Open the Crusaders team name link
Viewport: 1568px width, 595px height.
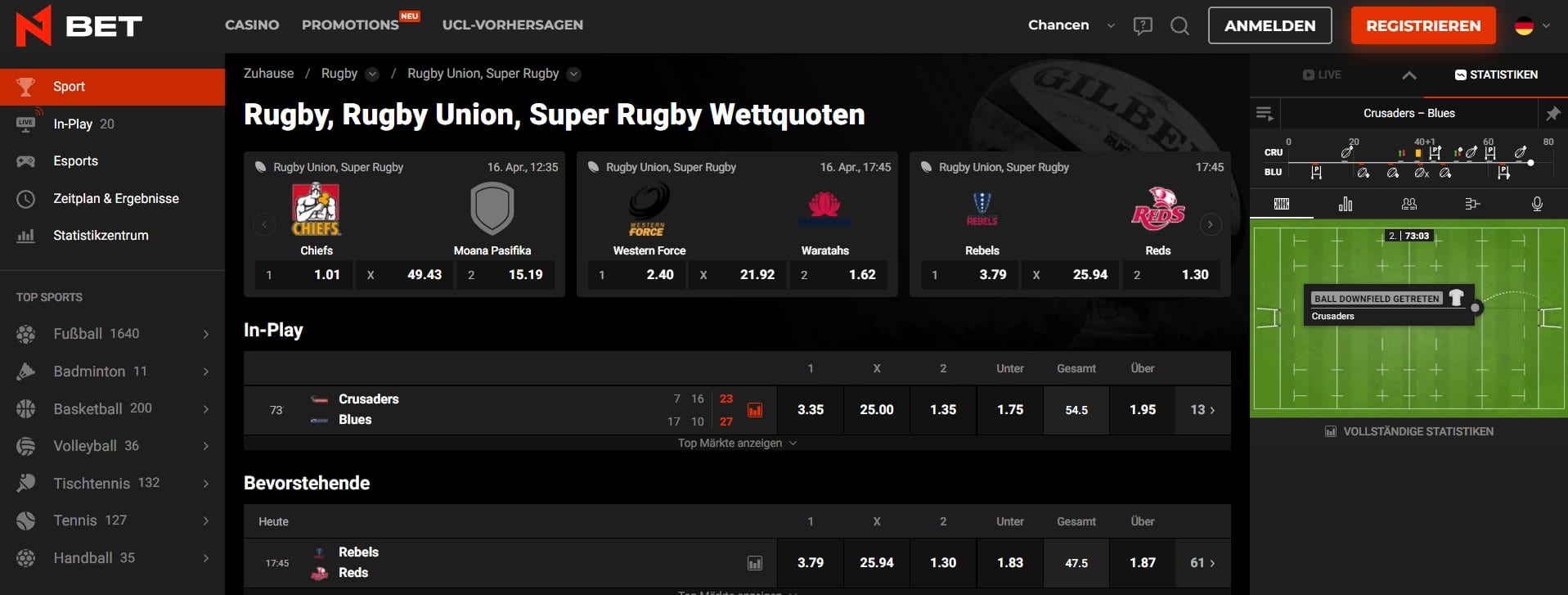368,399
